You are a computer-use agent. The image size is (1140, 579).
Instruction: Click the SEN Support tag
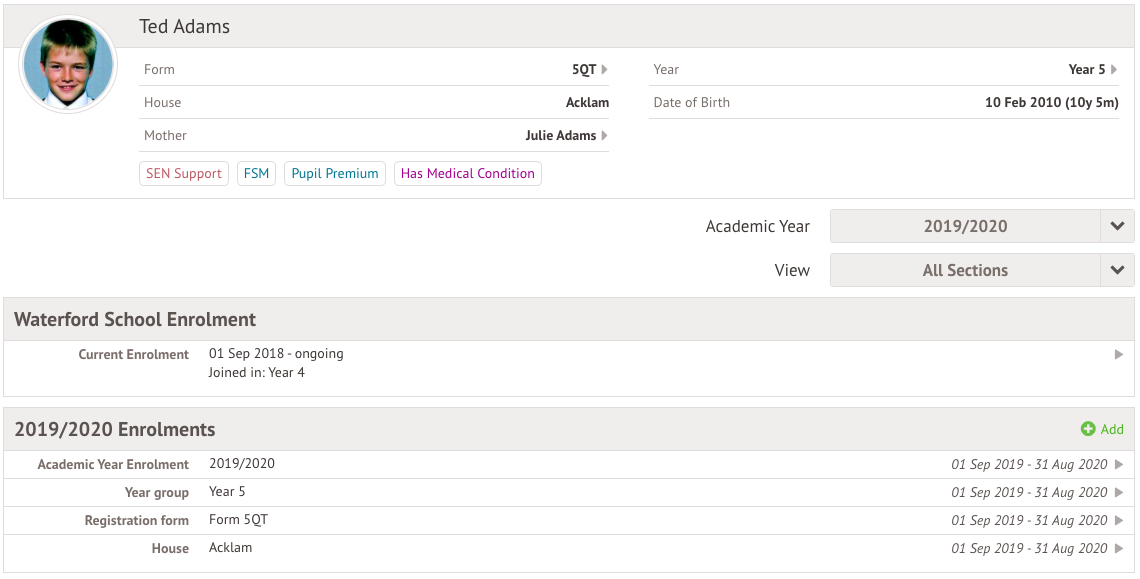coord(184,174)
